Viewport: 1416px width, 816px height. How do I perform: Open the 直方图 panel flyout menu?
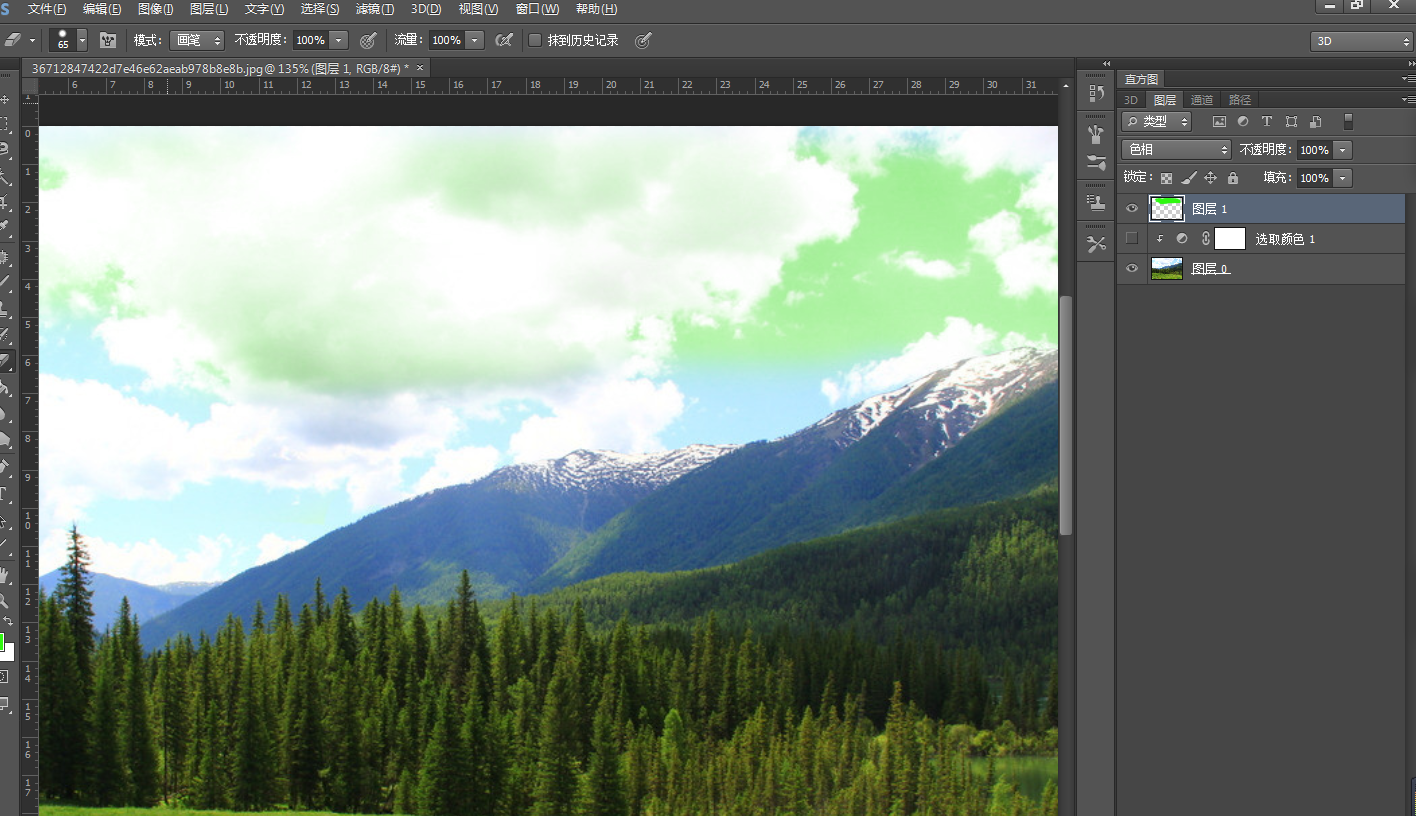1408,79
